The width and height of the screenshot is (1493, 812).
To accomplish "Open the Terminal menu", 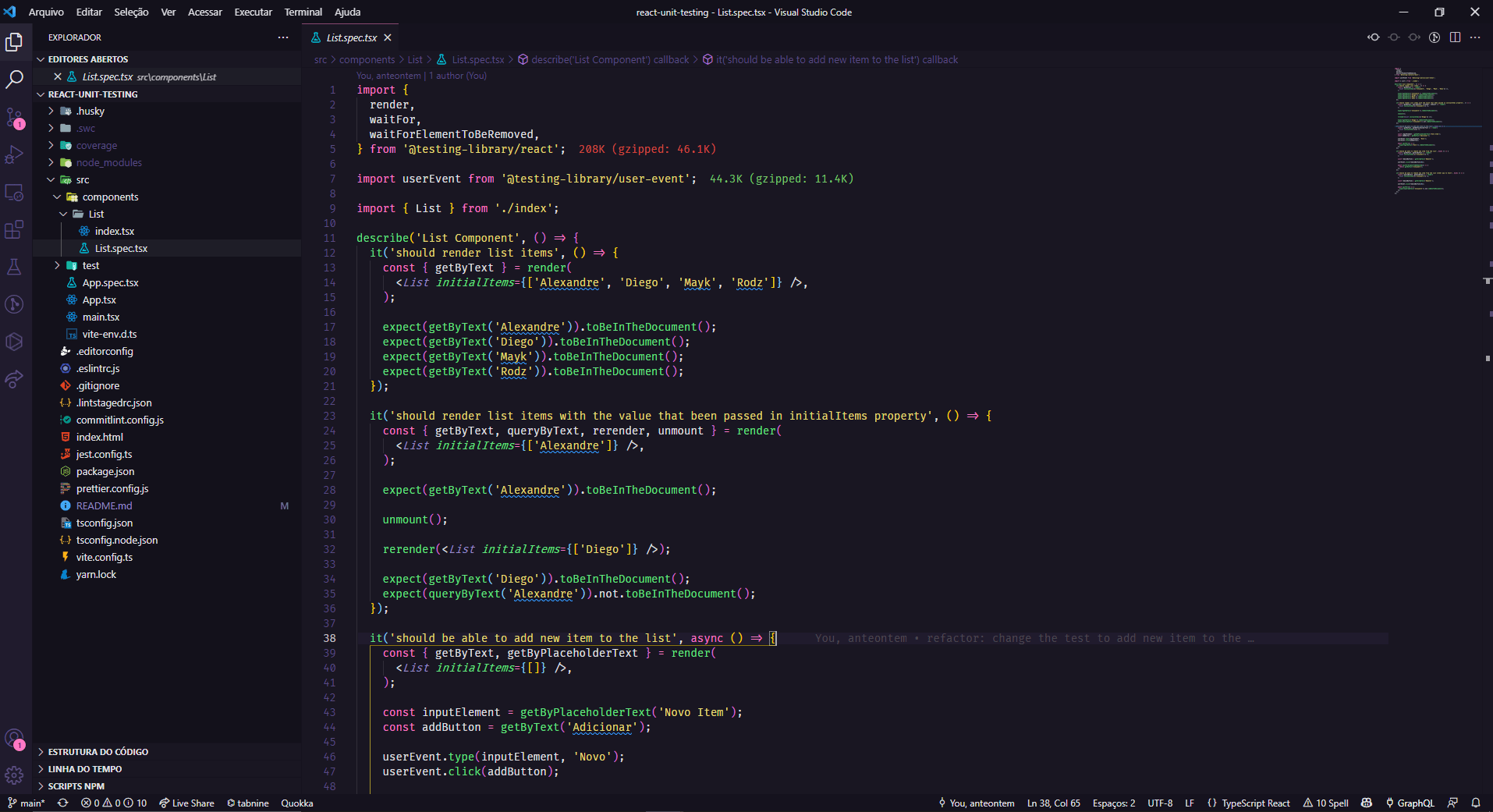I will pos(303,12).
